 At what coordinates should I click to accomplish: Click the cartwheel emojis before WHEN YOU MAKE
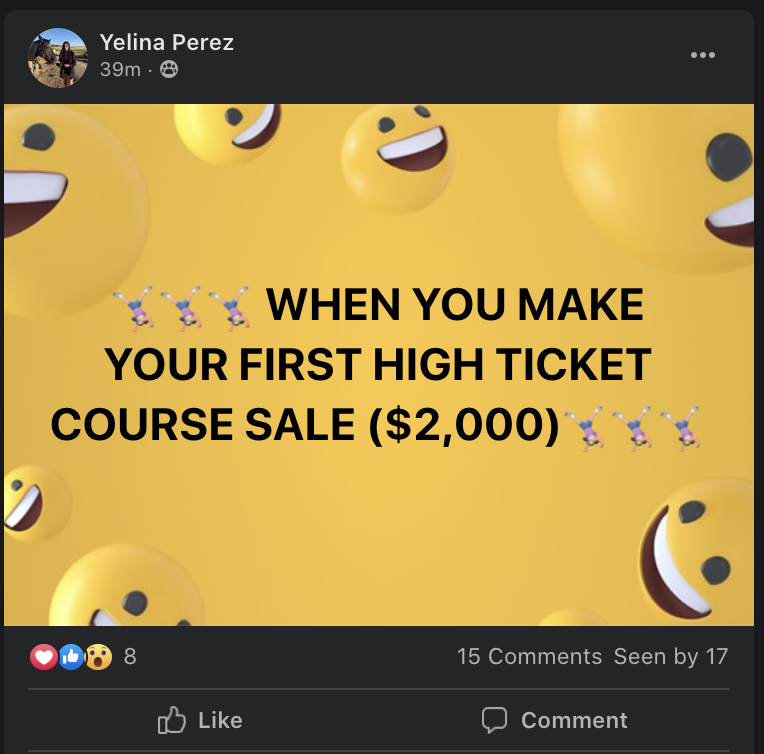click(181, 309)
